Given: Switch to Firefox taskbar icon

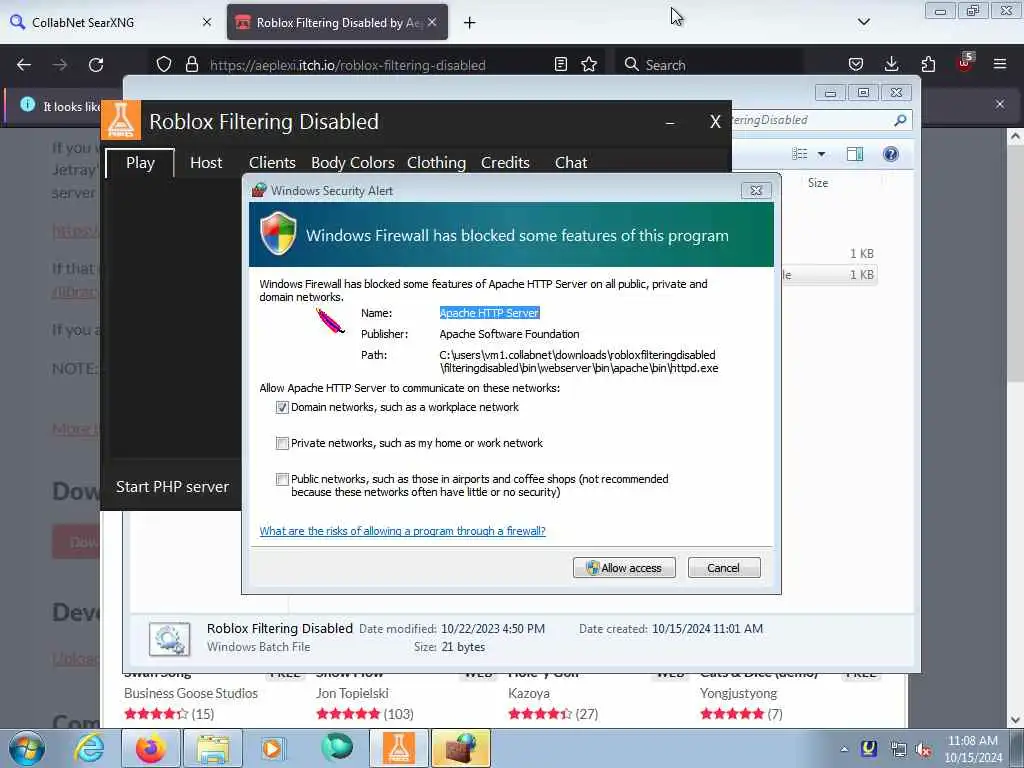Looking at the screenshot, I should [151, 748].
